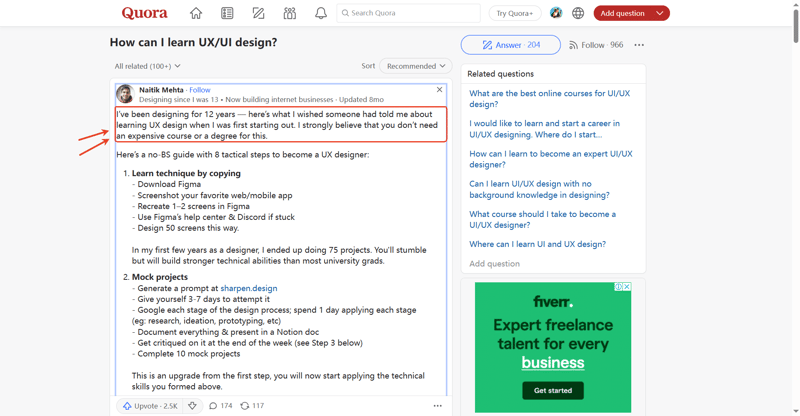
Task: Open the profile avatar menu
Action: tap(556, 13)
